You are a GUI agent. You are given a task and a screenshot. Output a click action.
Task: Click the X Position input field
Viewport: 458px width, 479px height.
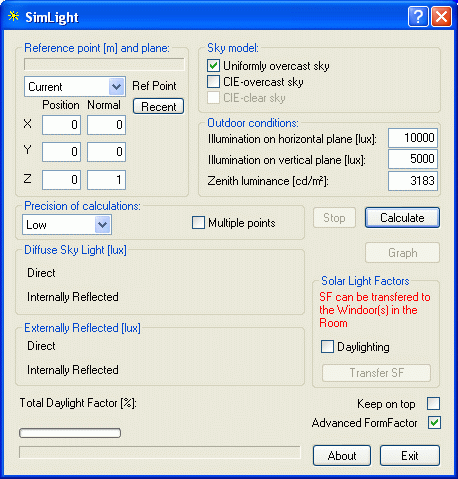(x=61, y=125)
